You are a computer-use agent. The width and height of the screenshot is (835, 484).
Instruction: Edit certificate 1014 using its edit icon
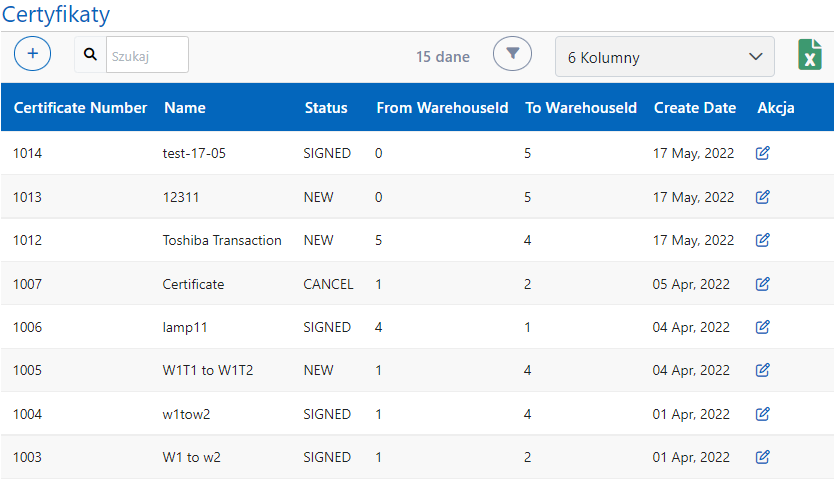point(763,153)
